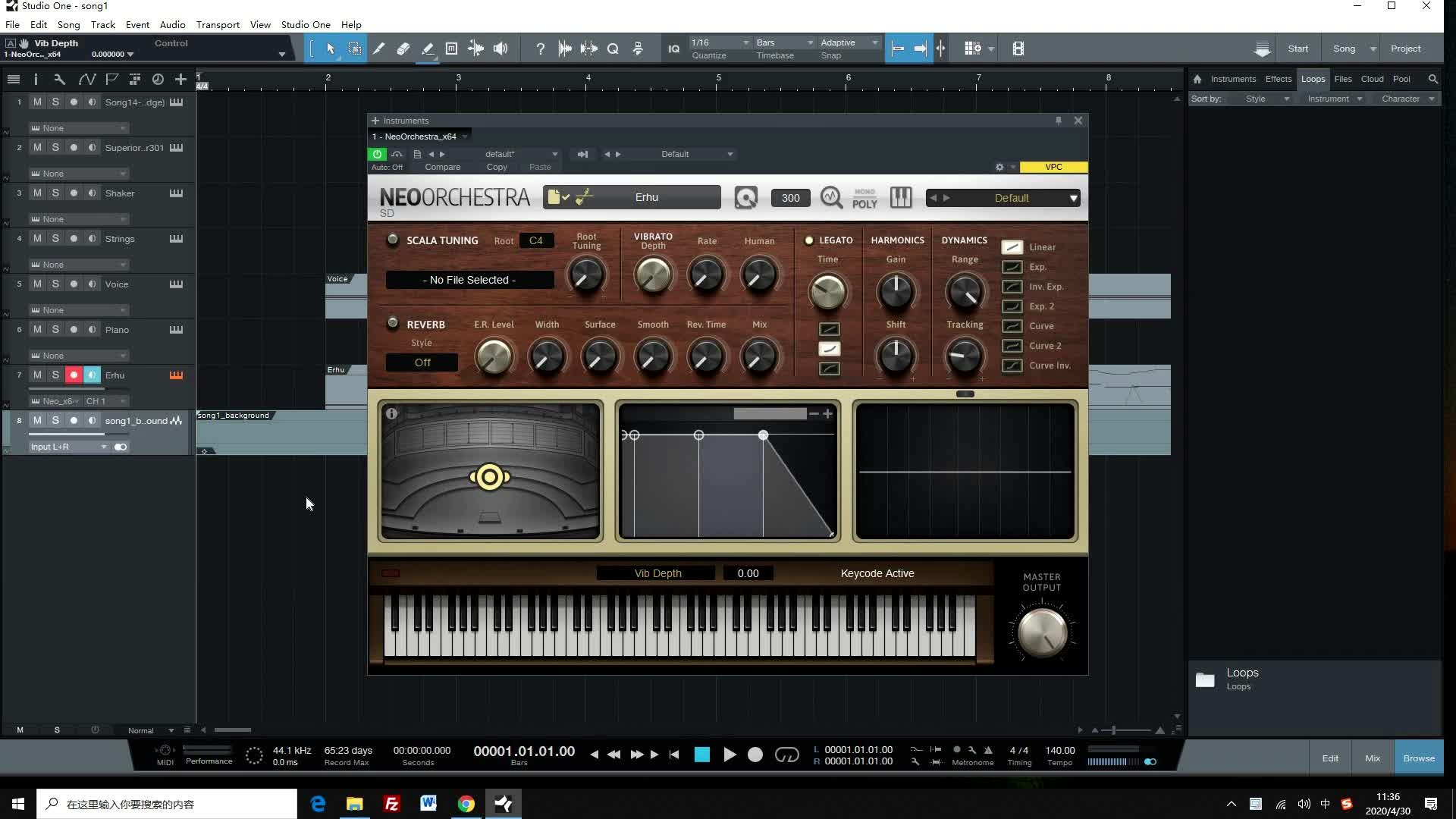Screen dimensions: 1456x819
Task: Click the record transport button
Action: point(755,755)
